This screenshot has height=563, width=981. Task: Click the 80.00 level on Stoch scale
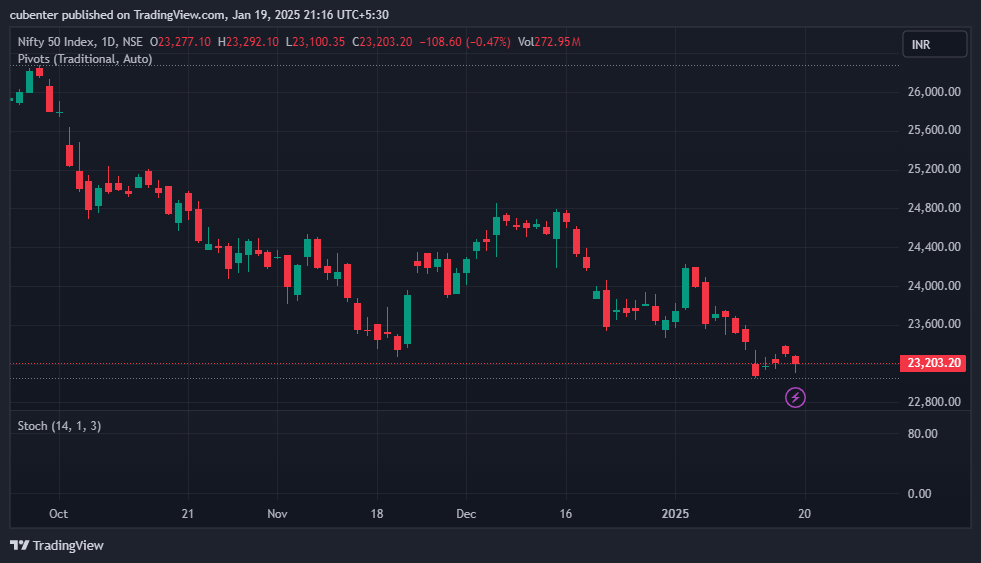[x=923, y=434]
